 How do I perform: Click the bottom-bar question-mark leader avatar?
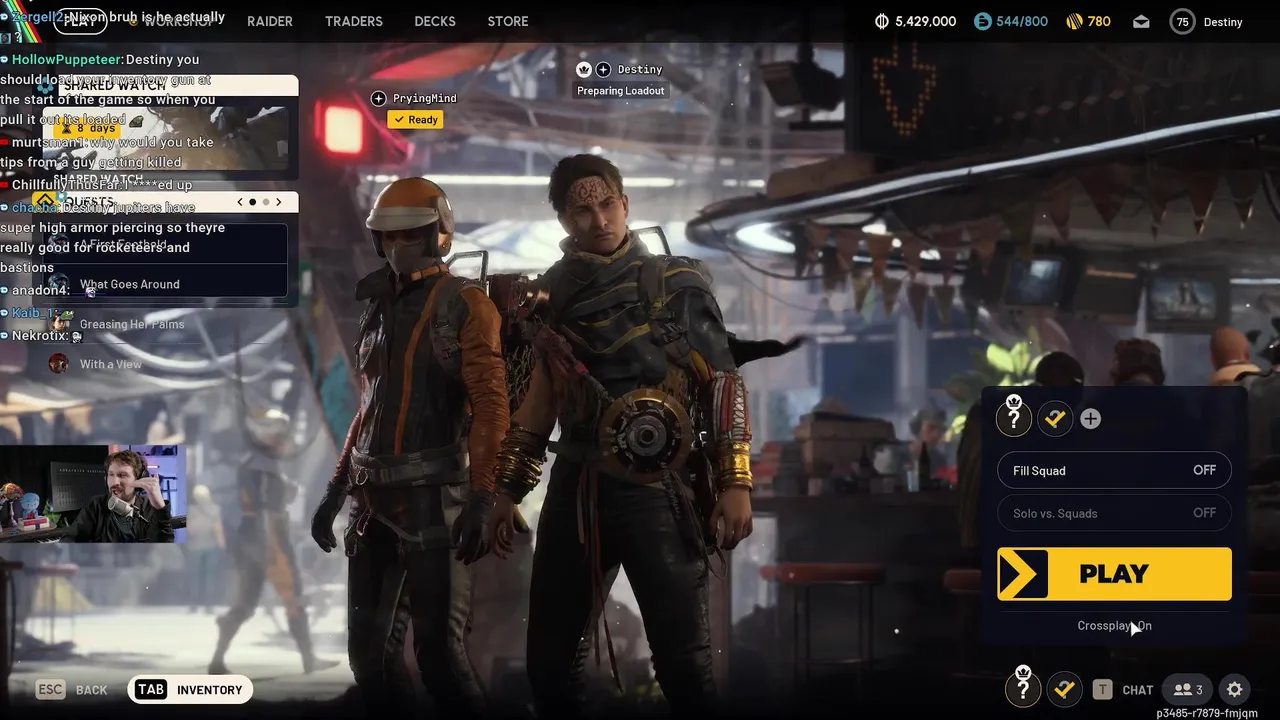tap(1023, 689)
